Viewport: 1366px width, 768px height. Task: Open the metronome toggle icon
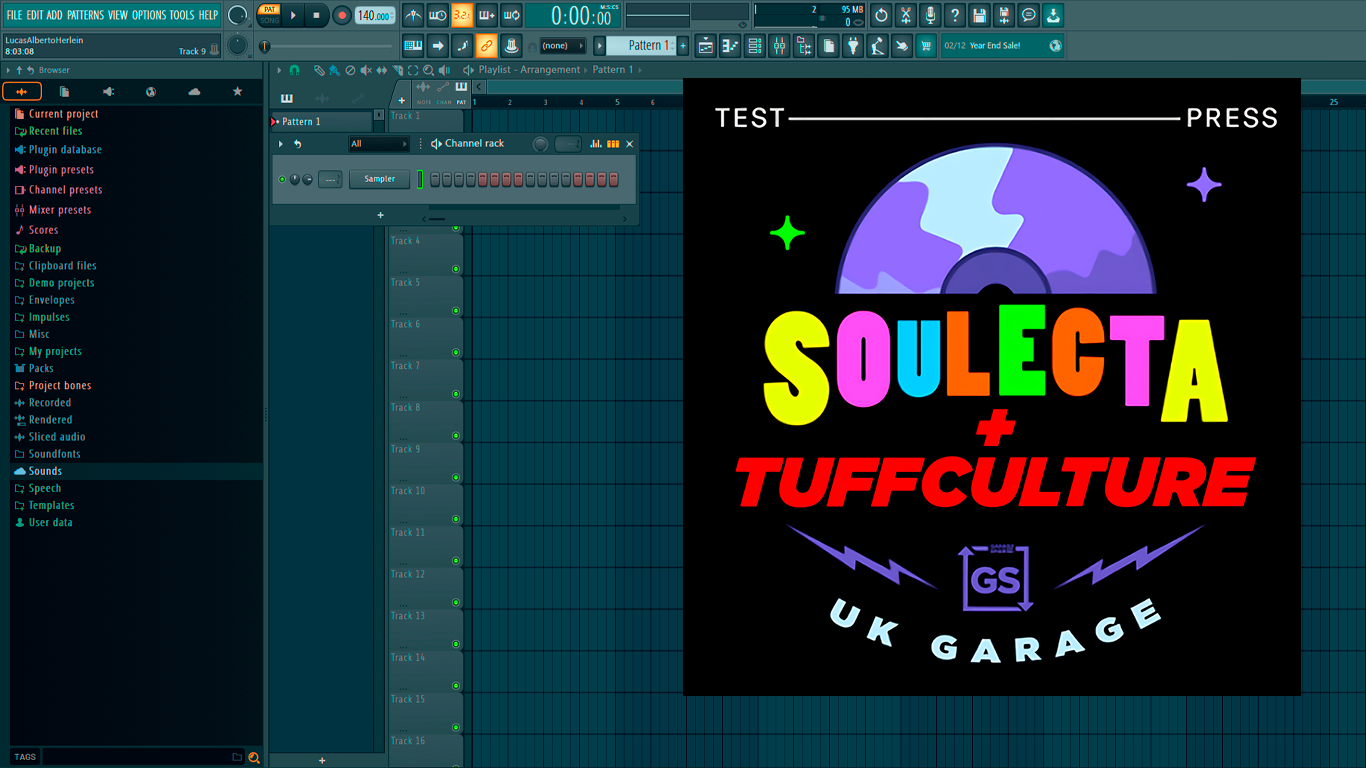tap(413, 15)
